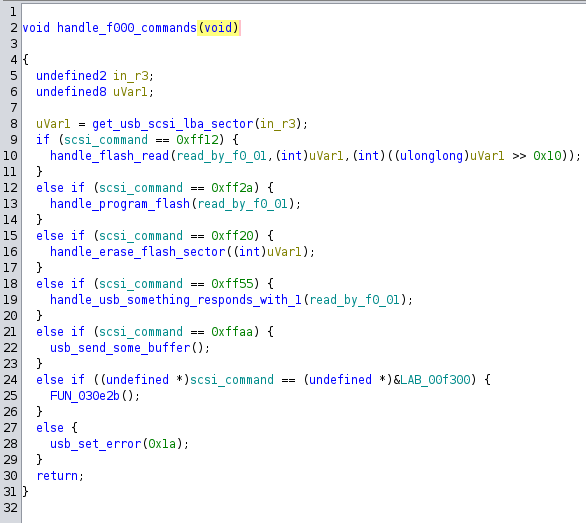Screen dimensions: 586x523
Task: Click line number 30 in gutter
Action: [x=10, y=476]
